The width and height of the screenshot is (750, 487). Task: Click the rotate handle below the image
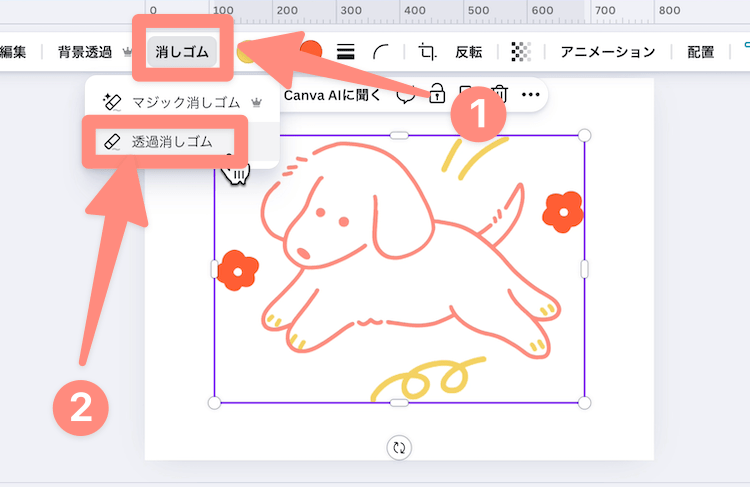(399, 448)
